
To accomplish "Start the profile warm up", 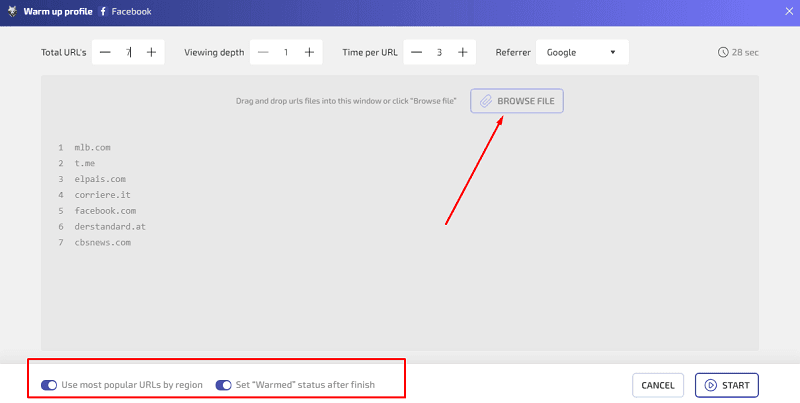I will [727, 385].
